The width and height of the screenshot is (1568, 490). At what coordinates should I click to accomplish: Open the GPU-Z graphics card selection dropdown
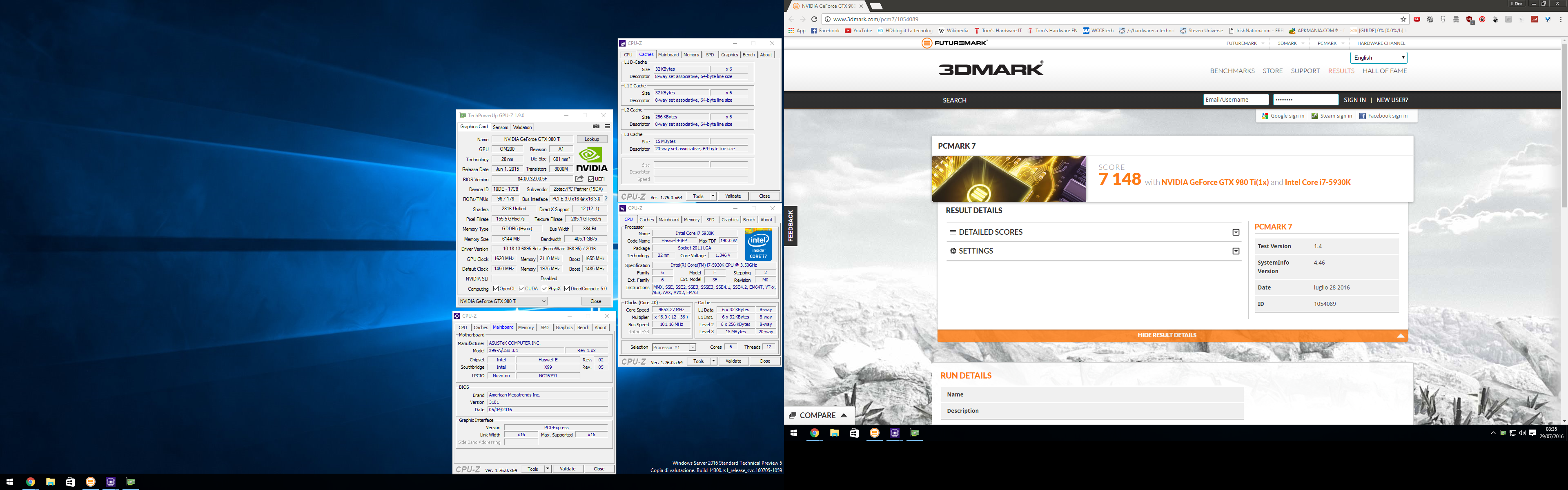503,301
